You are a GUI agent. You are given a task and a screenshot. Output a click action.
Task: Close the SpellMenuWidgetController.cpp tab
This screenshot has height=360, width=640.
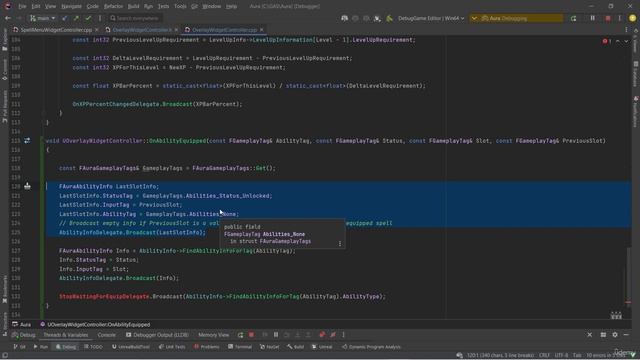[x=97, y=30]
